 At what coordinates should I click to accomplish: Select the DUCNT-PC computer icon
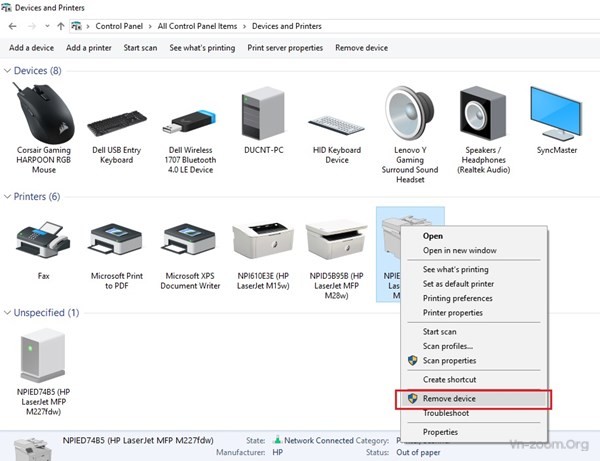[263, 113]
